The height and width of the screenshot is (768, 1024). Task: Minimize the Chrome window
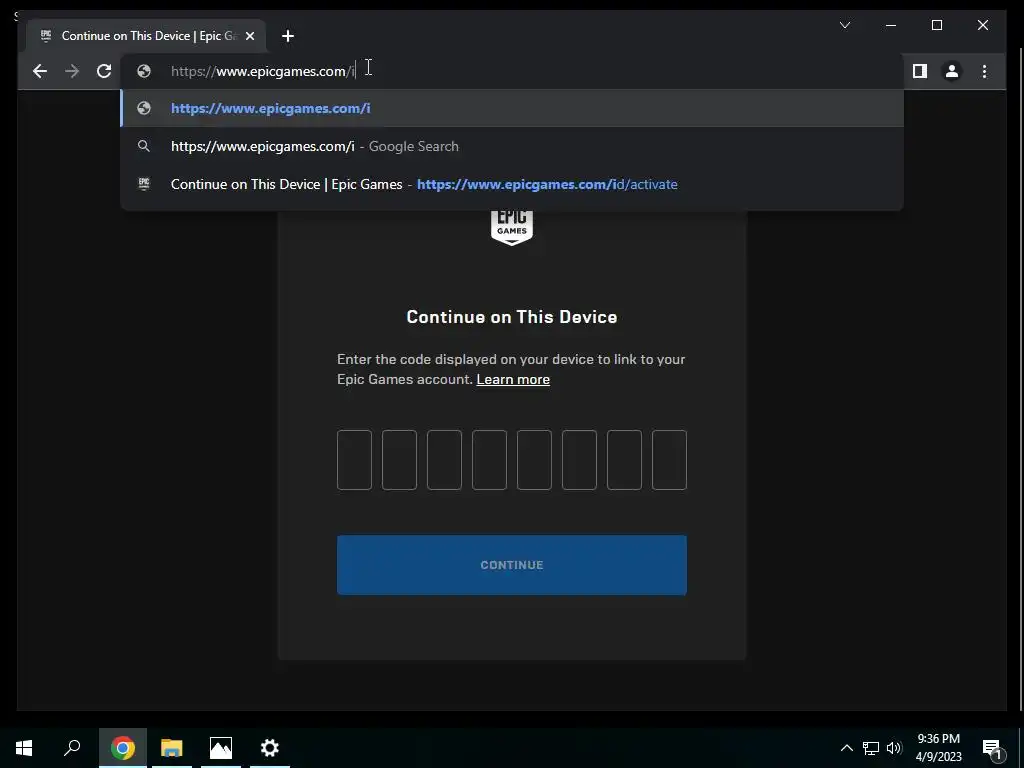(891, 25)
